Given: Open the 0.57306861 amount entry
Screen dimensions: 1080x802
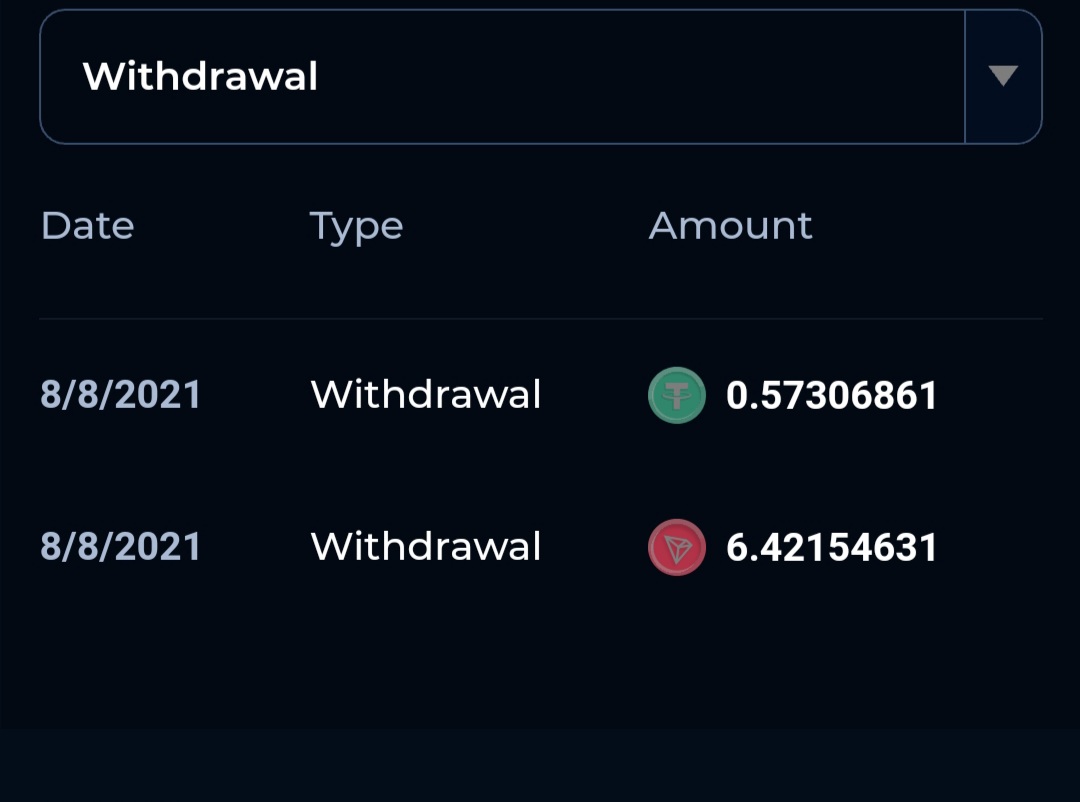Looking at the screenshot, I should [x=831, y=395].
